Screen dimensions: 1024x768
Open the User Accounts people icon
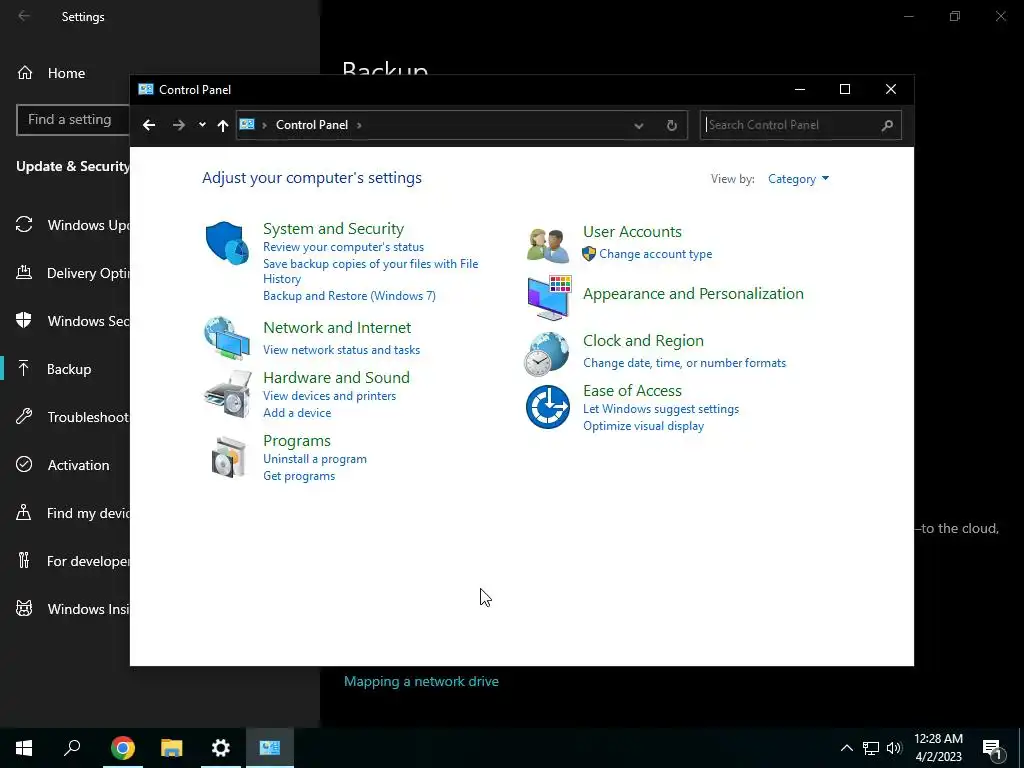[x=547, y=246]
